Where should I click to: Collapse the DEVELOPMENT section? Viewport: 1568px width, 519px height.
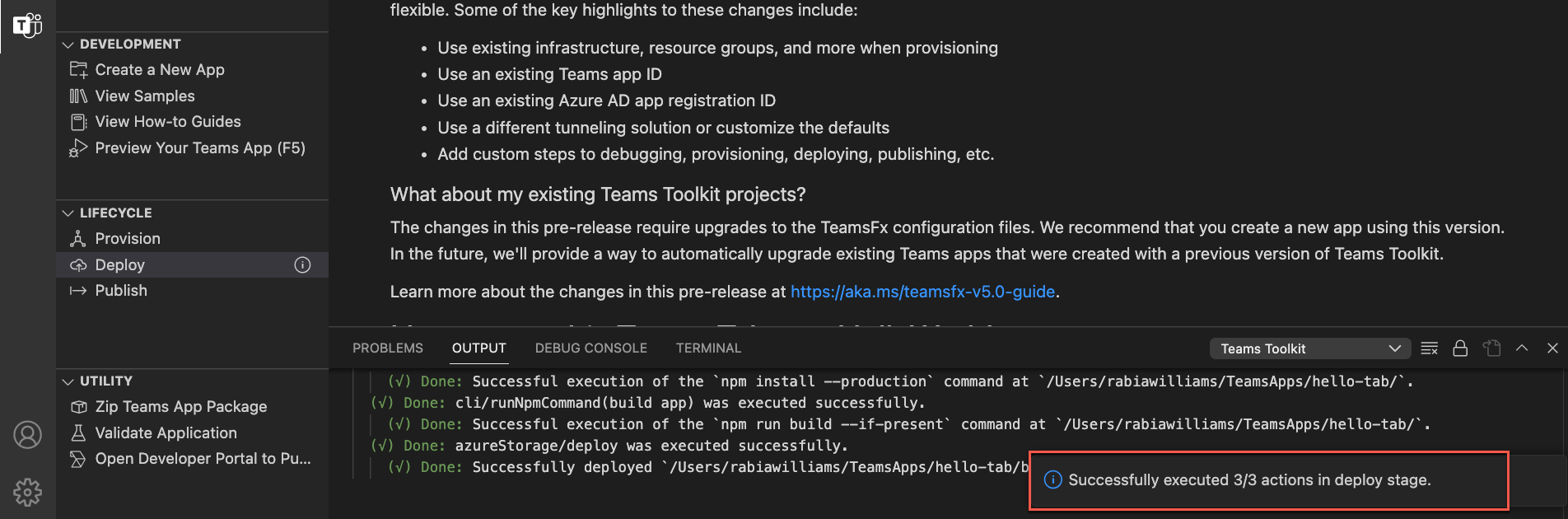pos(68,44)
